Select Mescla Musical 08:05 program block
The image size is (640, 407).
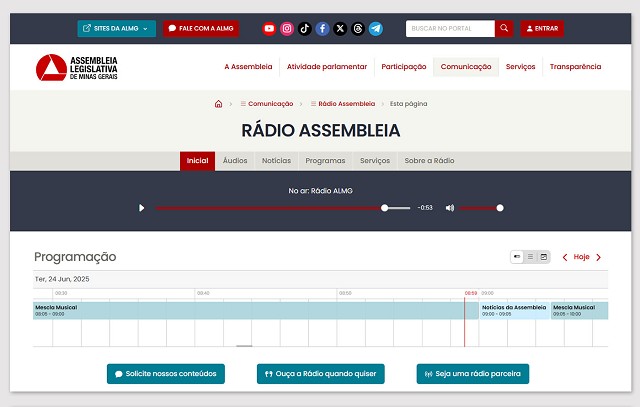256,311
